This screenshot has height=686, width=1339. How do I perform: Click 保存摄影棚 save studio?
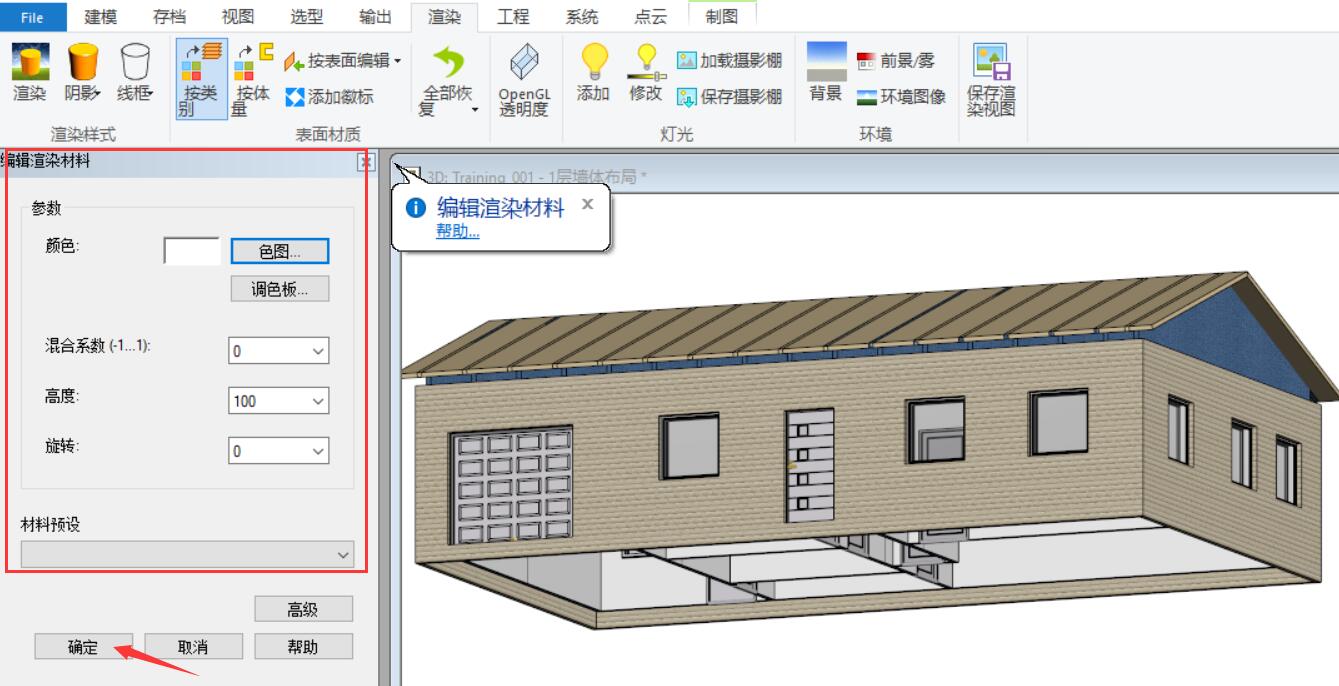click(729, 97)
